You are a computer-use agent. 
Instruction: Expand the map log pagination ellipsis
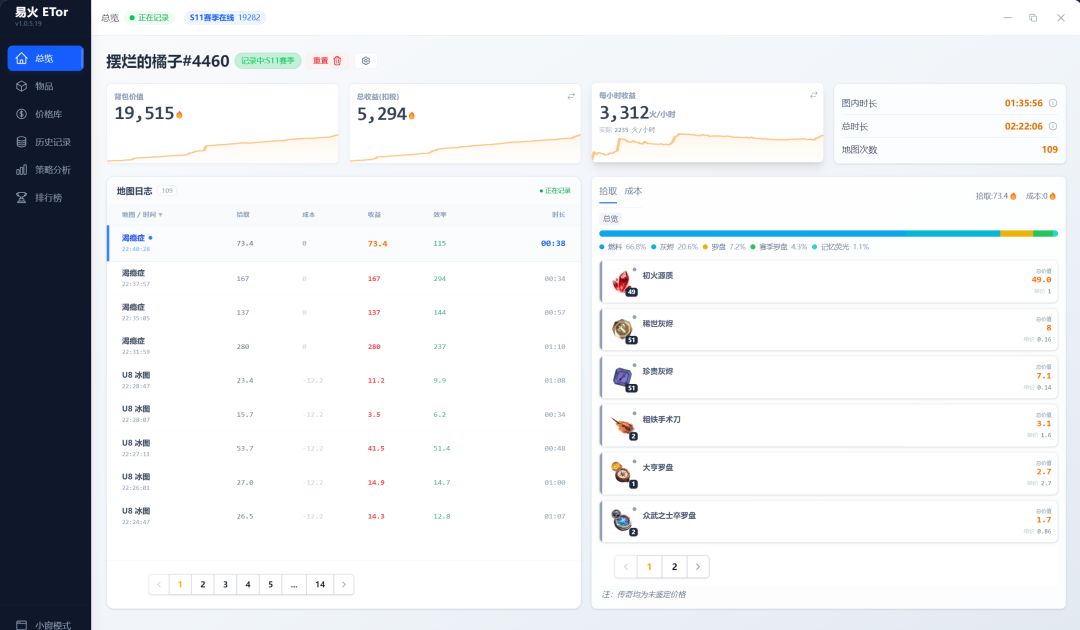point(294,585)
